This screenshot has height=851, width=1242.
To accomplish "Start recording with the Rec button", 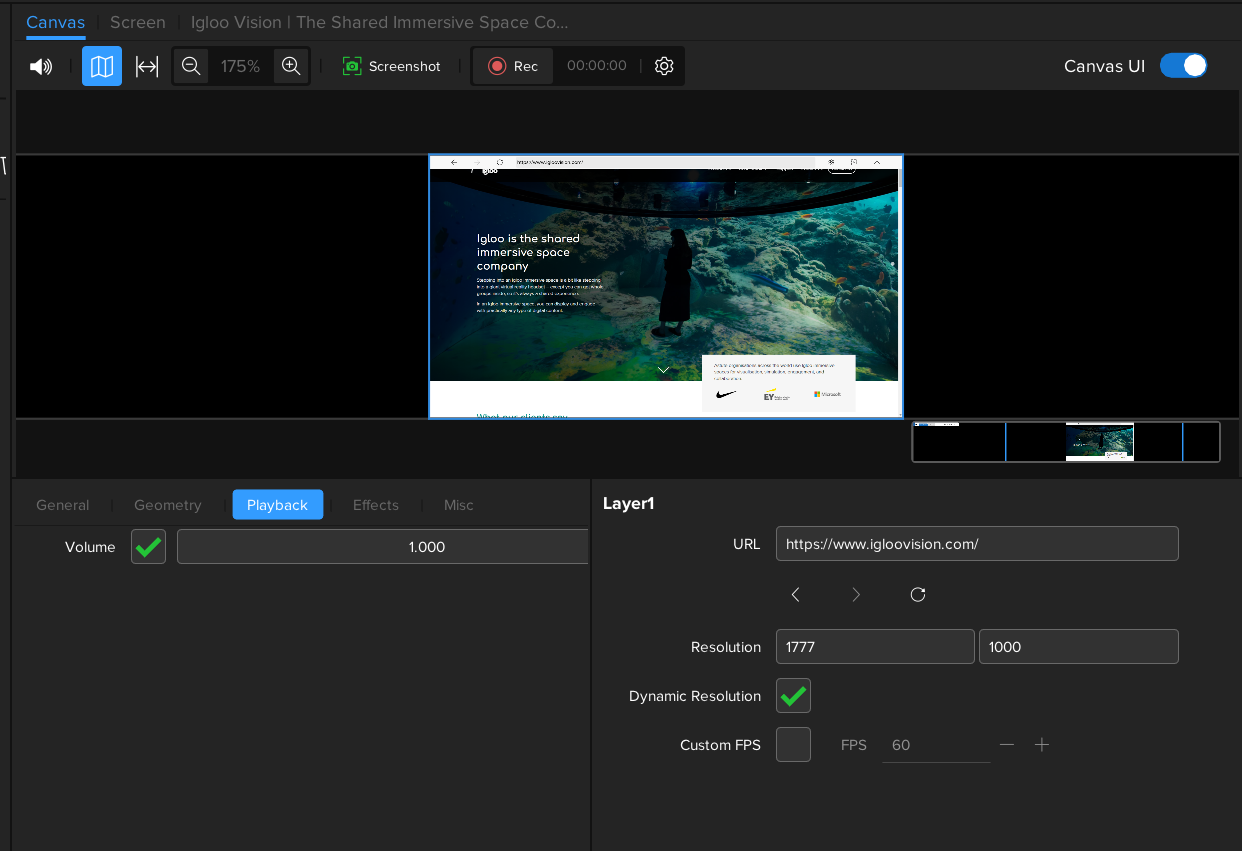I will point(513,66).
